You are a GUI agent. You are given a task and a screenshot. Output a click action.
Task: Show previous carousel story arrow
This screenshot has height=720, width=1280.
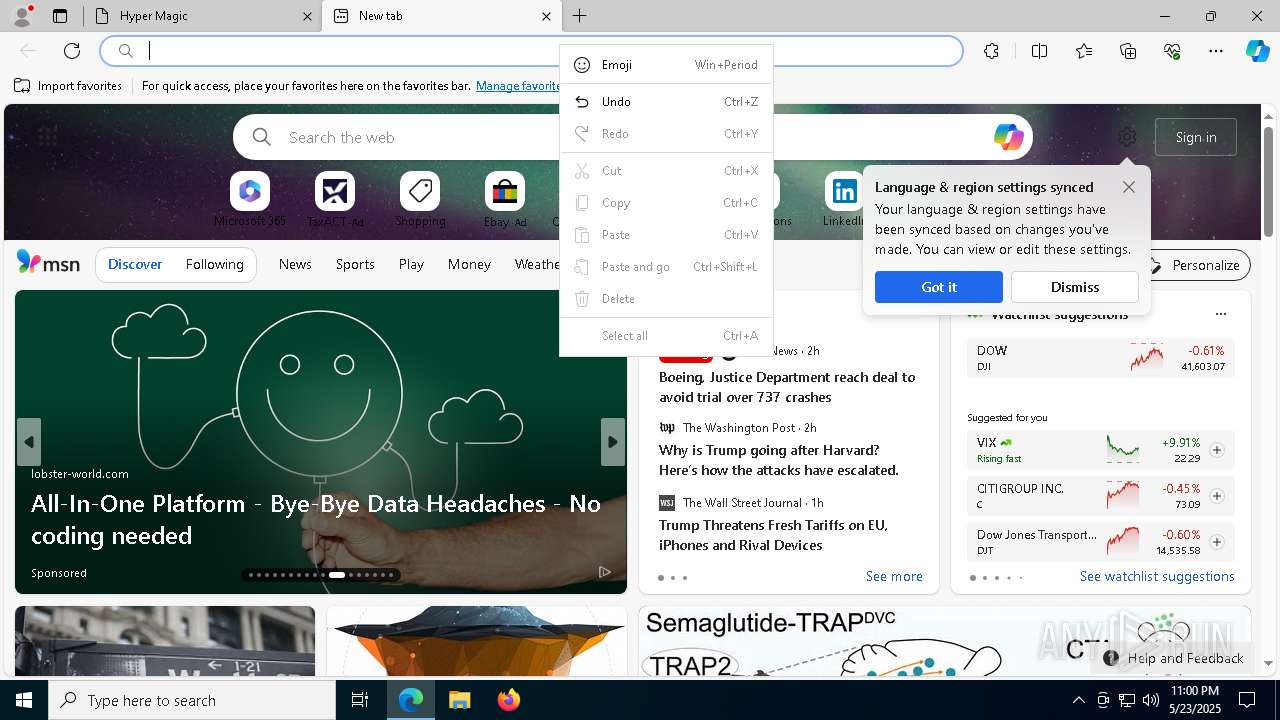(x=29, y=442)
